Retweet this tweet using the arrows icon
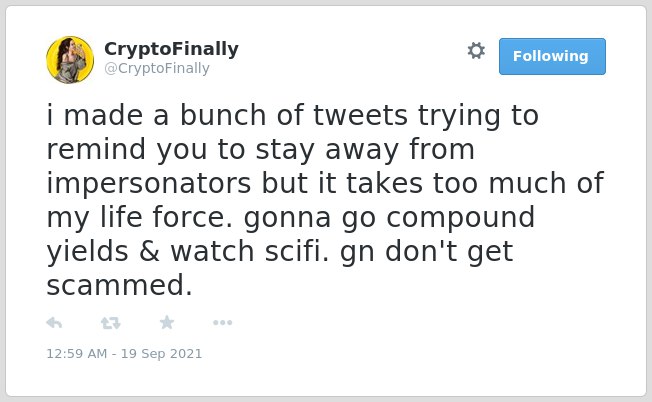Image resolution: width=652 pixels, height=402 pixels. 111,323
